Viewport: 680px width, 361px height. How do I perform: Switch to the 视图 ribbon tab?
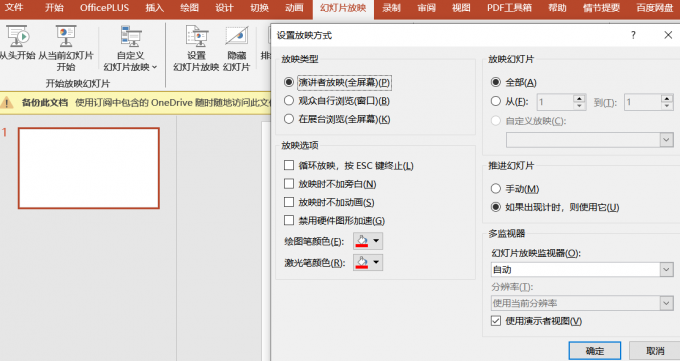click(x=461, y=8)
